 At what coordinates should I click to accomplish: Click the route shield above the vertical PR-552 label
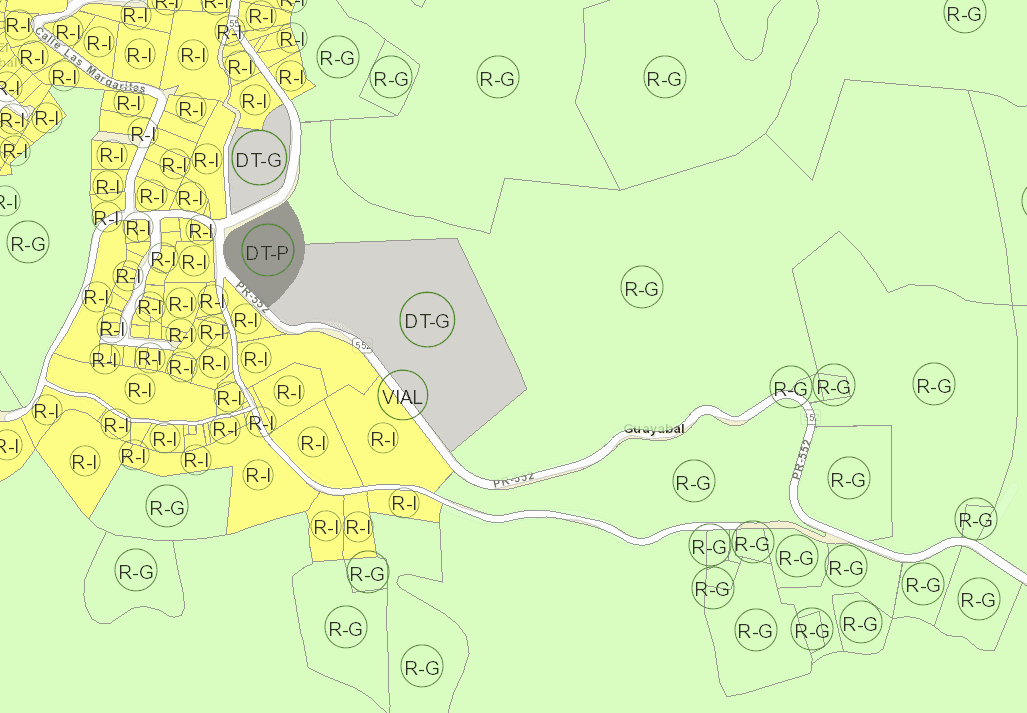[812, 416]
